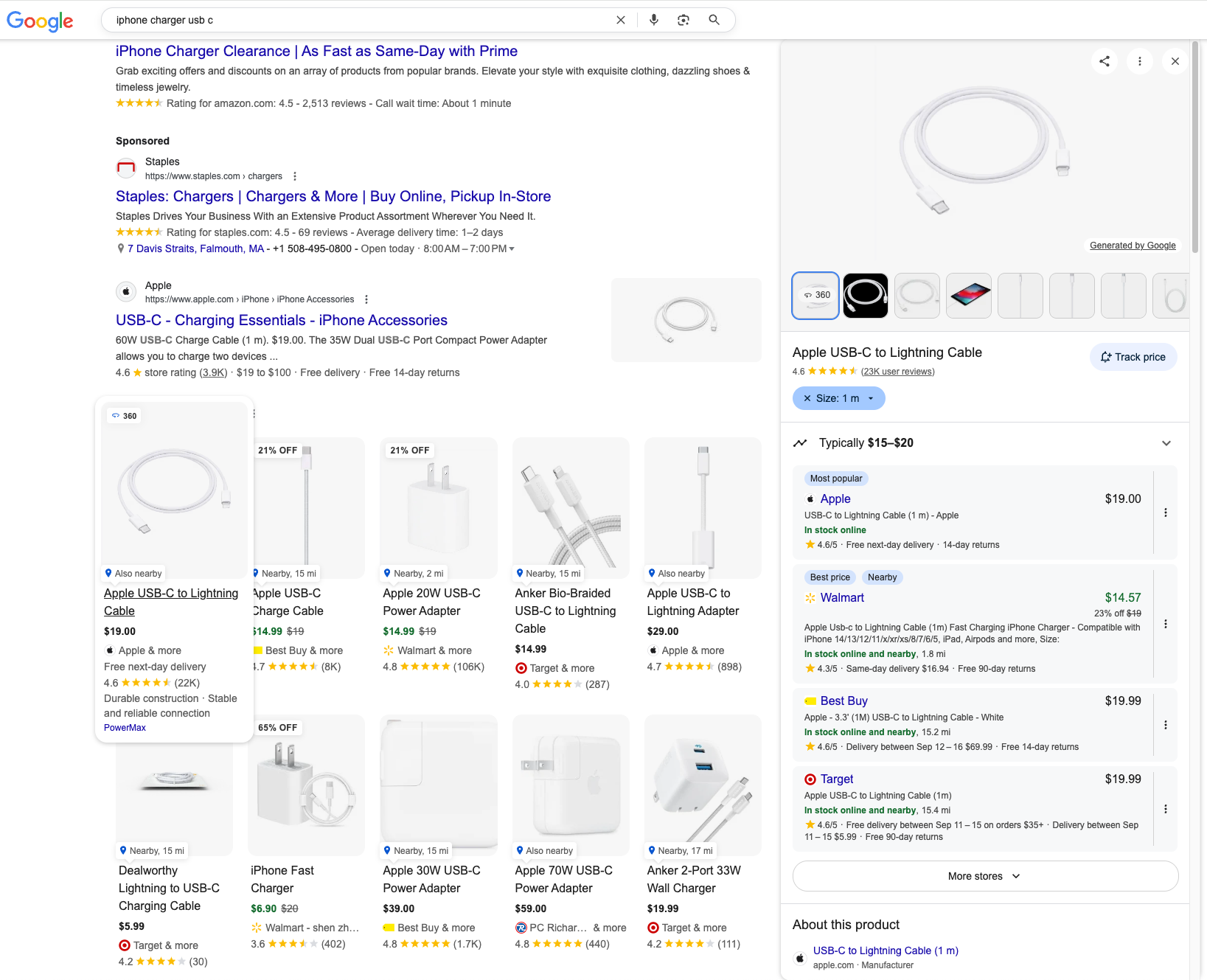
Task: Open Anker 2-Port 33W Wall Charger product
Action: [694, 879]
